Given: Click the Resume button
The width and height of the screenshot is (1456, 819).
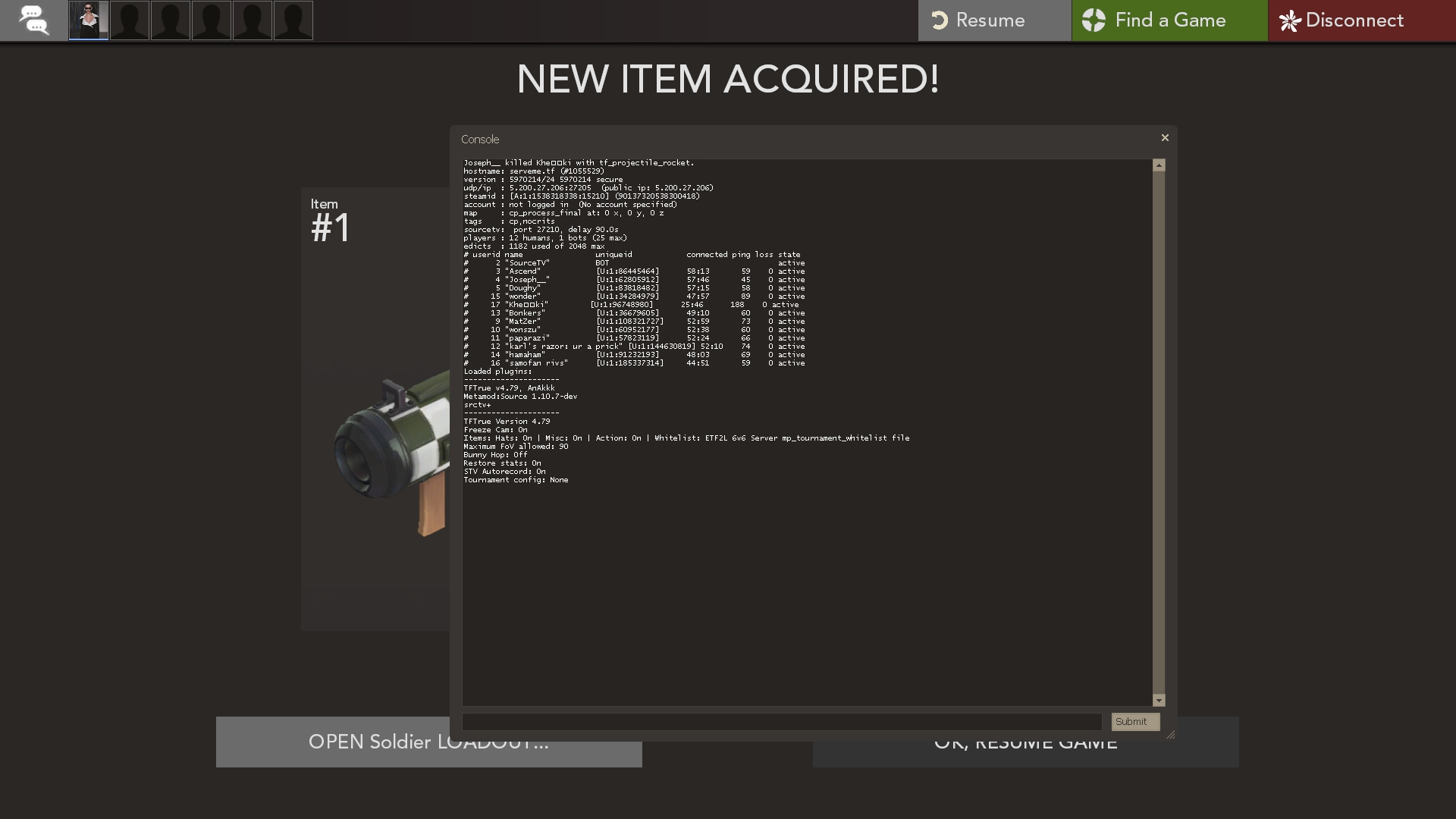Looking at the screenshot, I should [x=994, y=20].
